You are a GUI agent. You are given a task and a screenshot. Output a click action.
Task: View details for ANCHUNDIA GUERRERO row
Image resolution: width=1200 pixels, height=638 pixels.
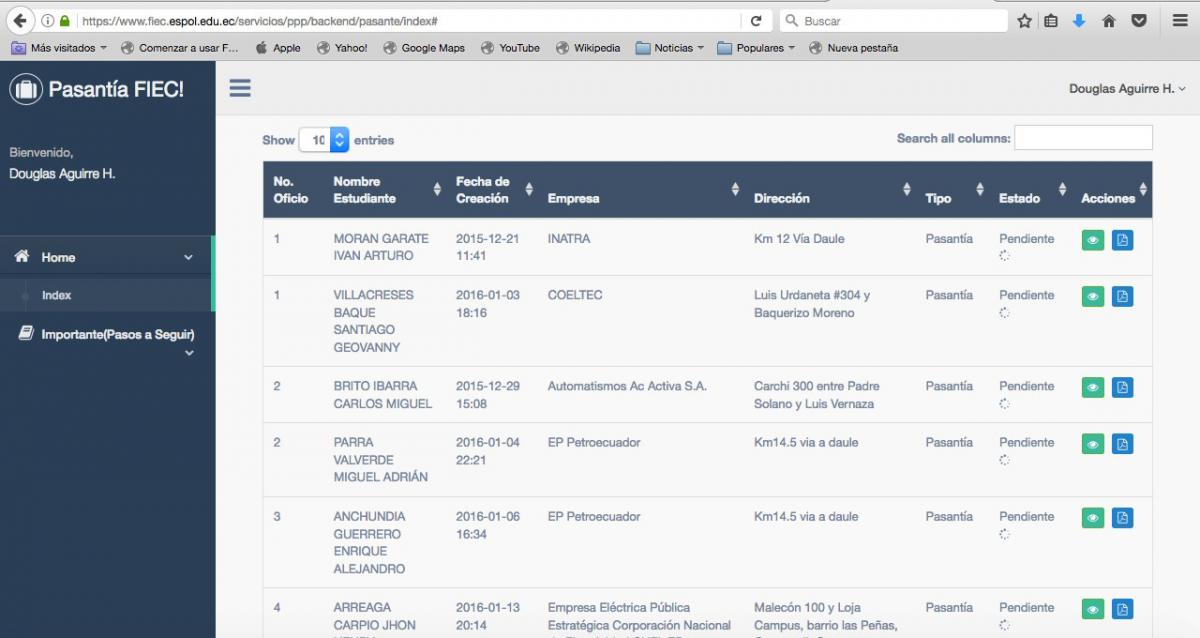tap(1093, 518)
